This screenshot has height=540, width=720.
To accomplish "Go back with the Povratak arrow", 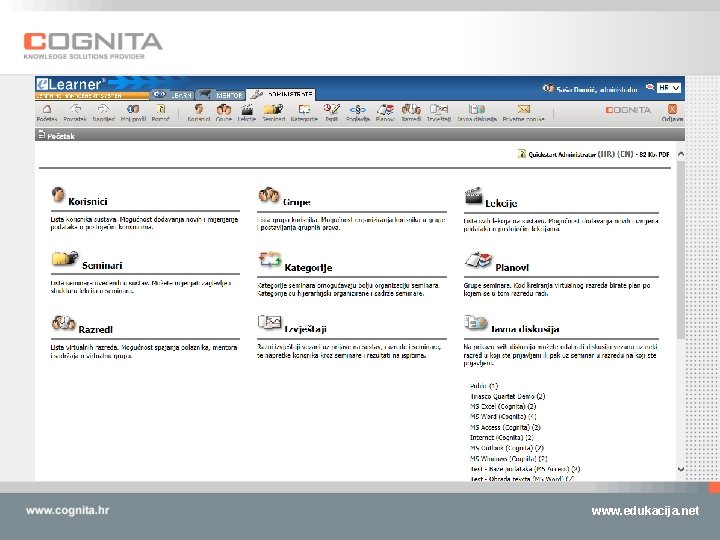I will click(75, 109).
